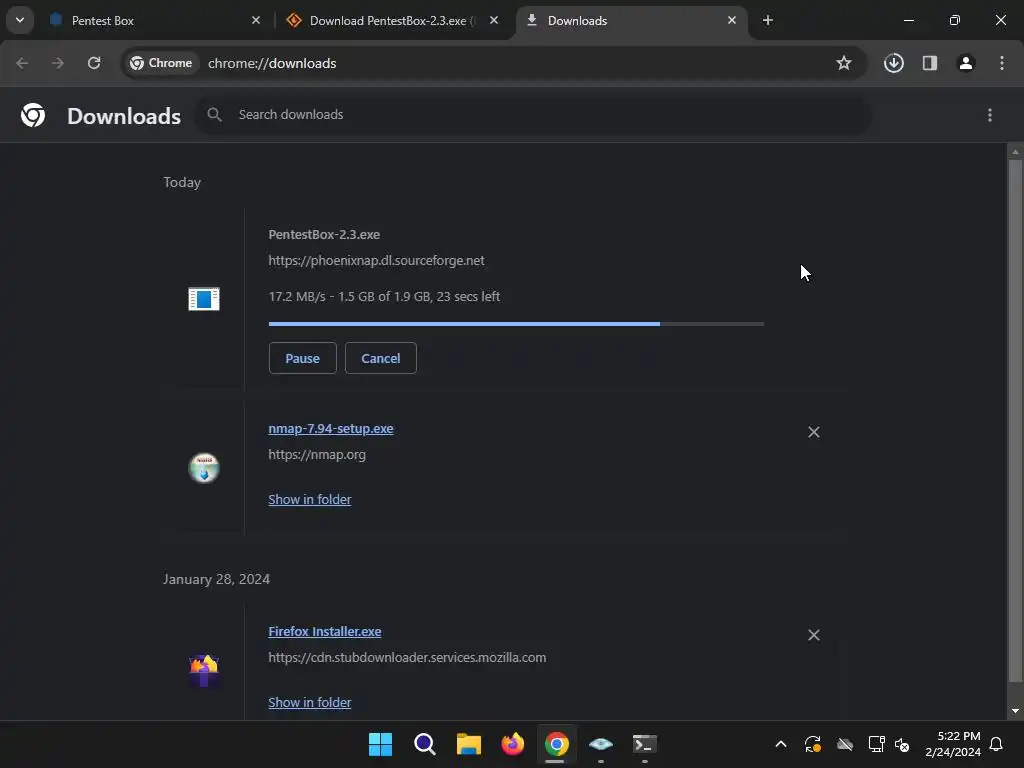1024x768 pixels.
Task: Open the clock showing 5:22 PM
Action: click(953, 744)
